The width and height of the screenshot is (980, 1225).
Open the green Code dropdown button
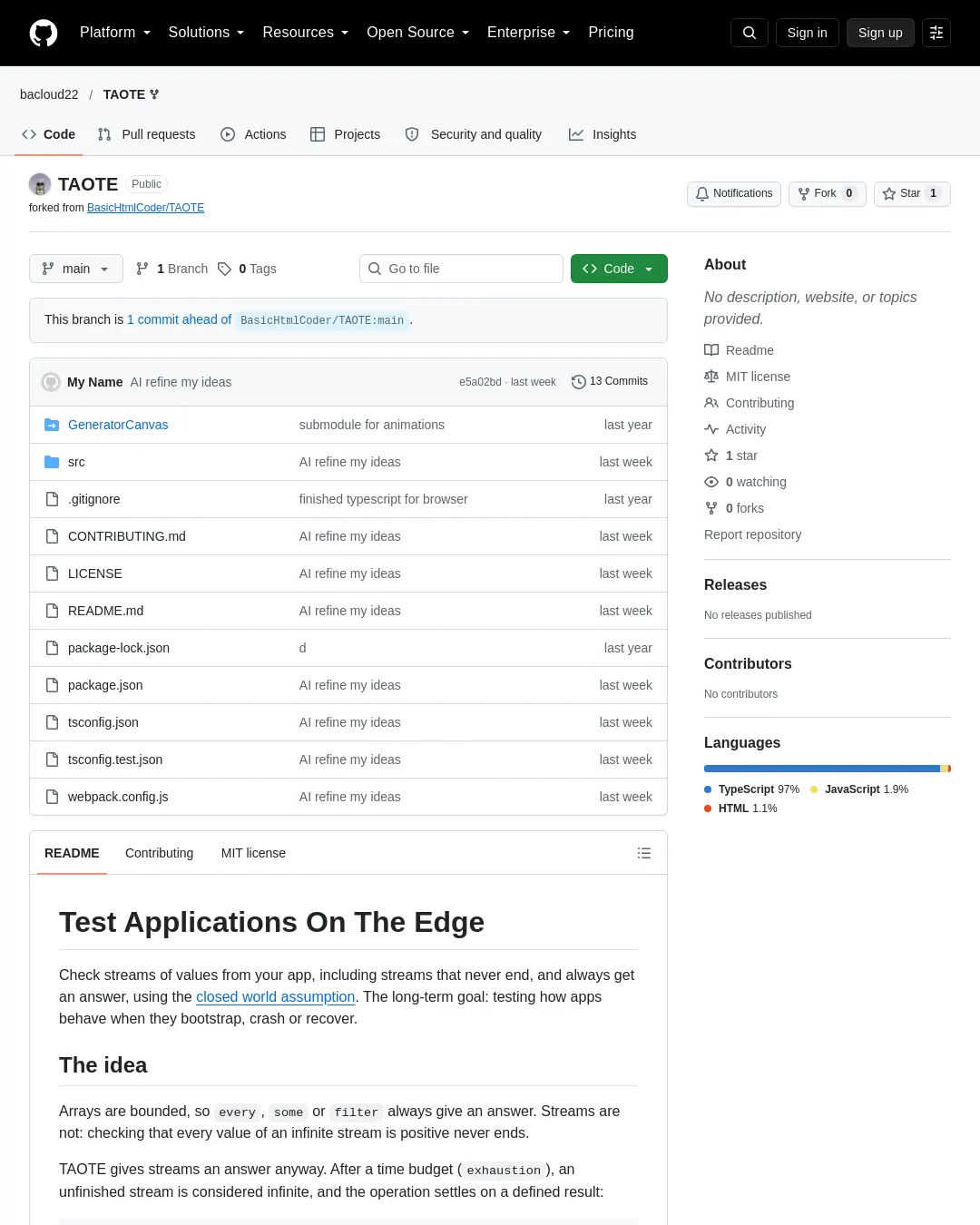619,269
